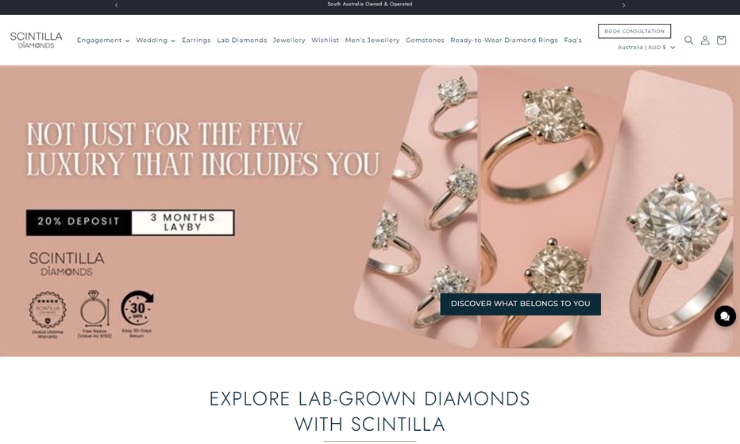Open the search magnifier icon
Viewport: 740px width, 444px height.
[689, 40]
